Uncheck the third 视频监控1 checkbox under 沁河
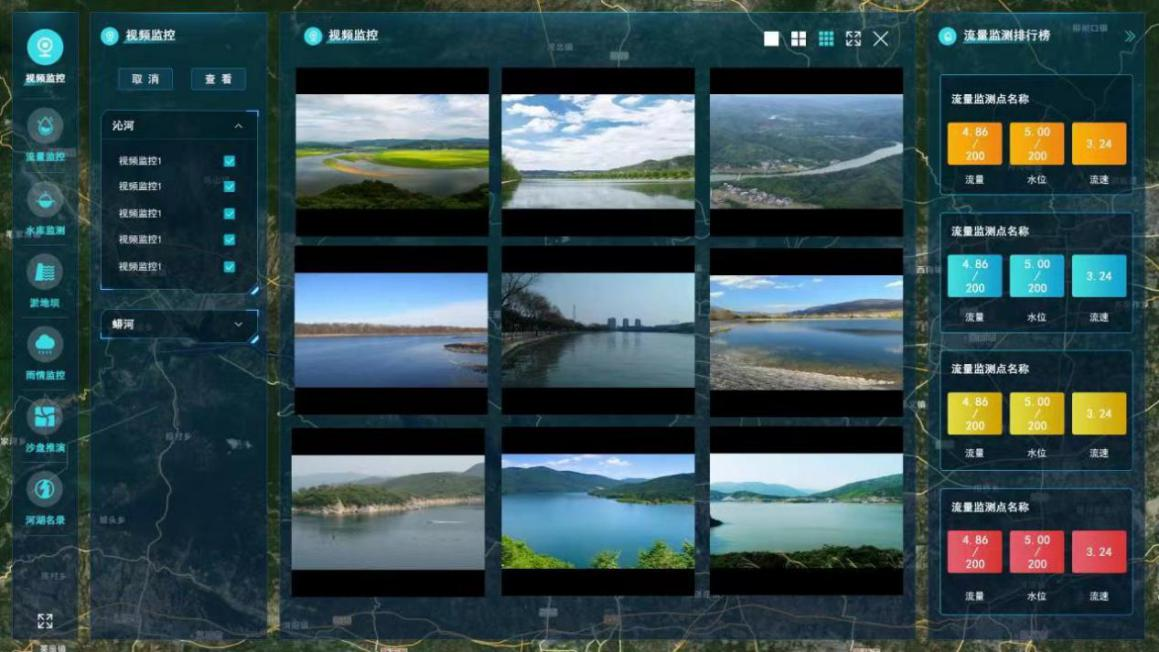Viewport: 1159px width, 652px height. 229,214
